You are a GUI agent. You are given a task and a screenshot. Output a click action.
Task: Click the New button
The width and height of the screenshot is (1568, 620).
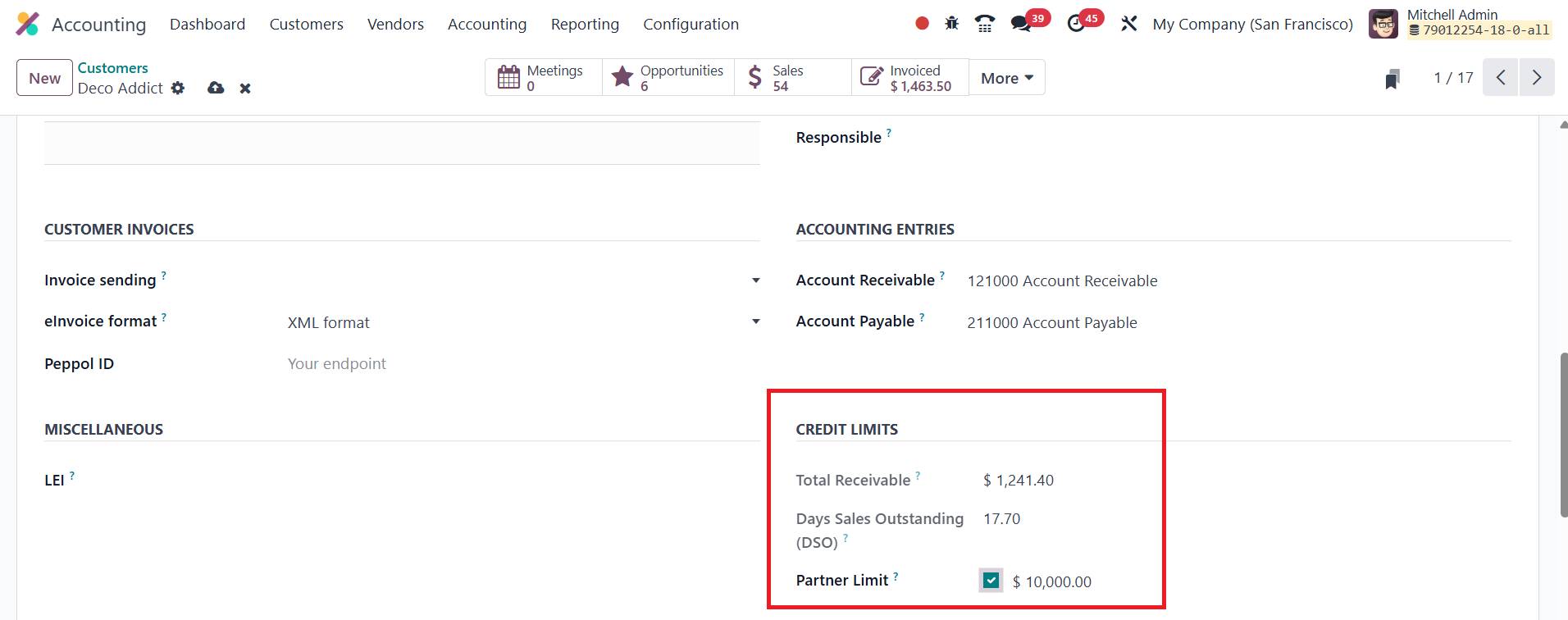(x=44, y=78)
